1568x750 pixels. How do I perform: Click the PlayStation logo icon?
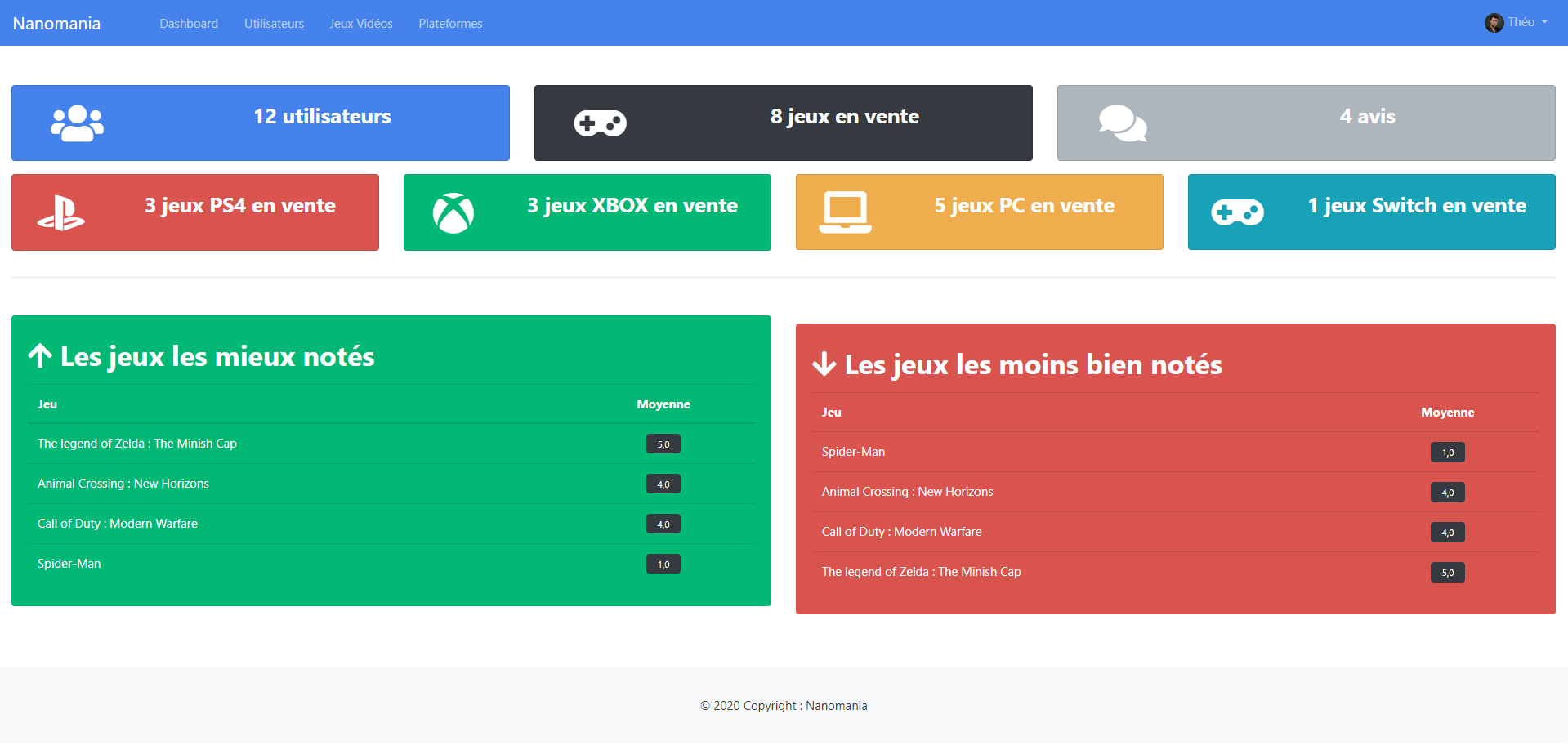pyautogui.click(x=61, y=212)
